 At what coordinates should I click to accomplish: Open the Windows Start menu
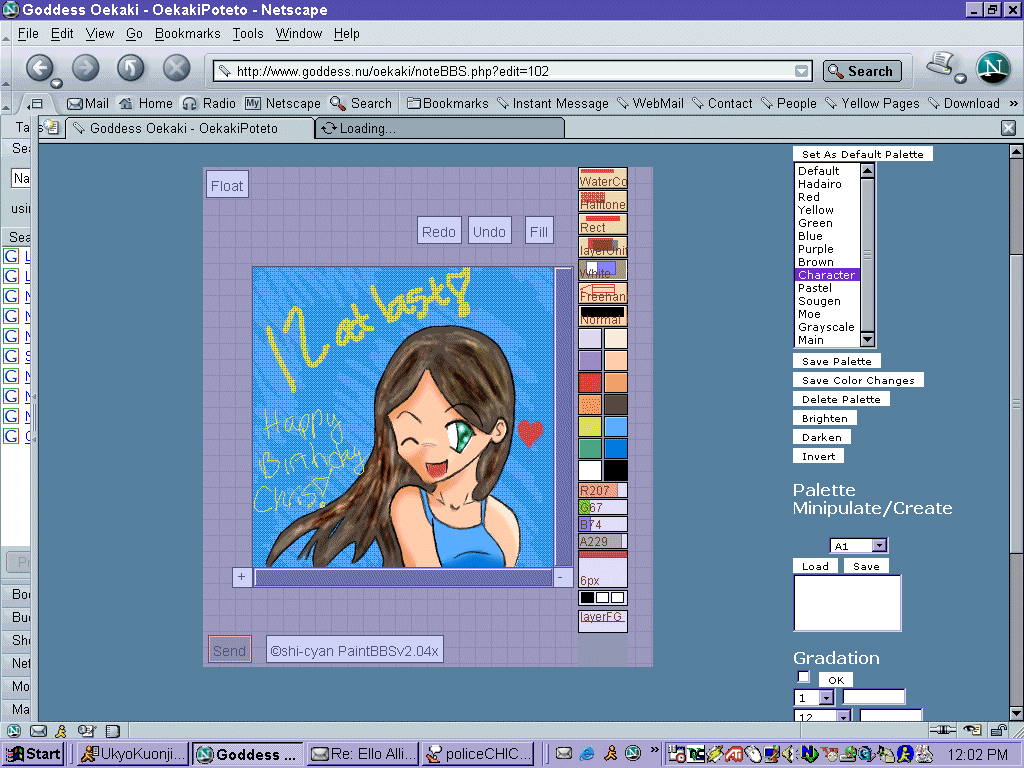click(x=34, y=754)
